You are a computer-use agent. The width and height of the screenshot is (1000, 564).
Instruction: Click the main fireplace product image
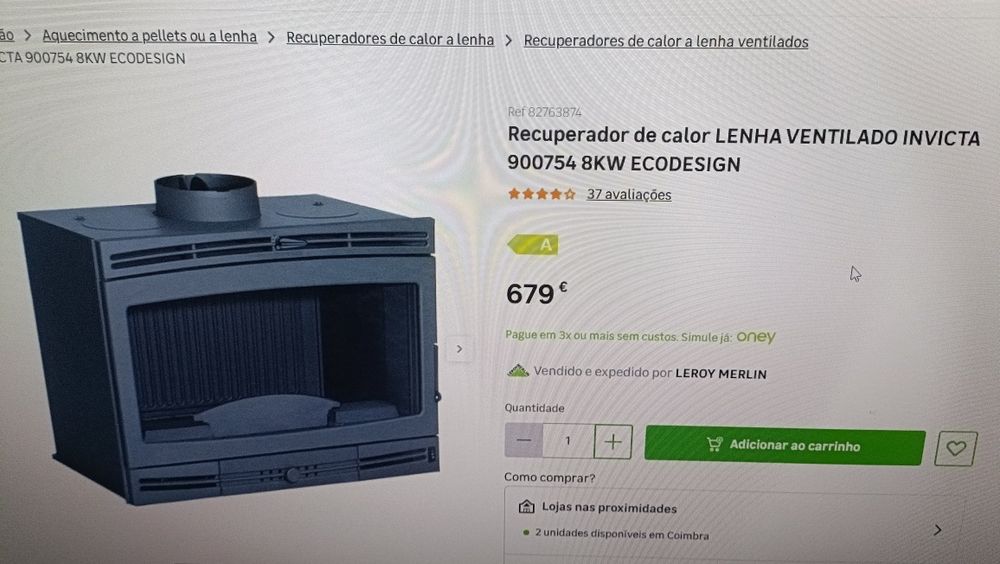point(230,338)
